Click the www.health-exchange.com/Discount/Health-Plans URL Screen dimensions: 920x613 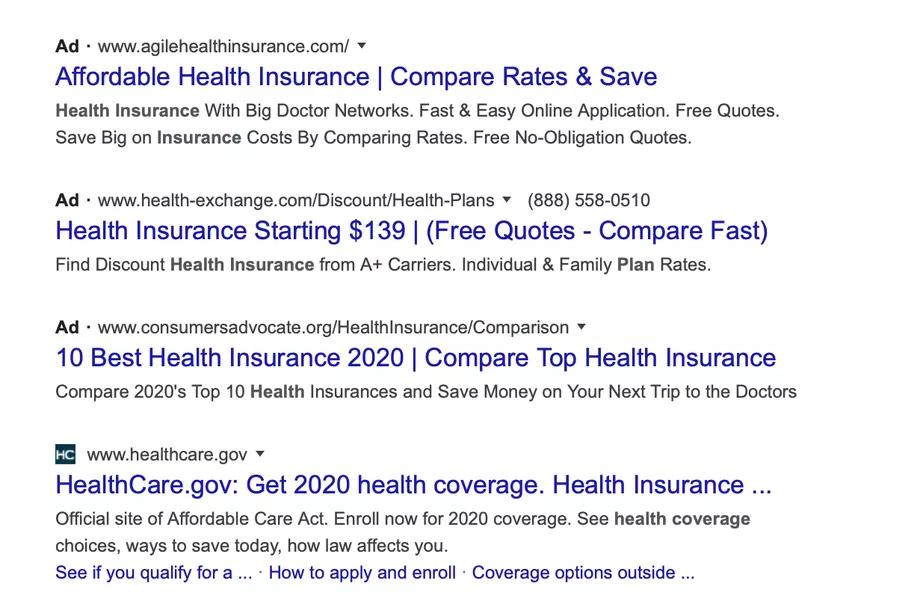point(296,201)
